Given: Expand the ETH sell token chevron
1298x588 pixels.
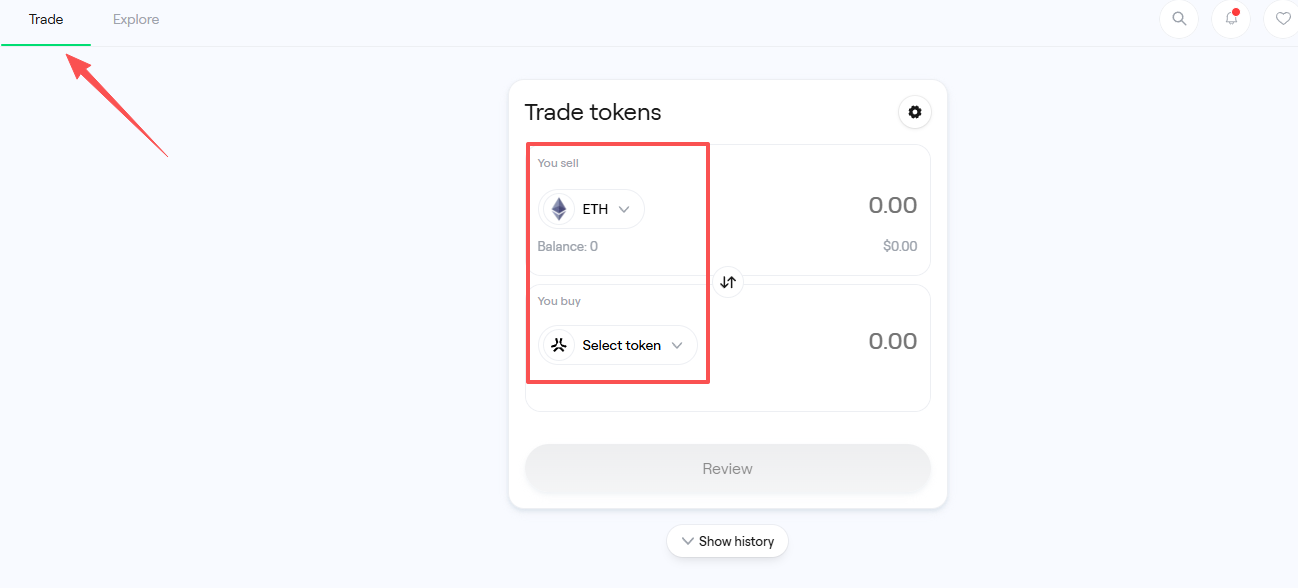Looking at the screenshot, I should tap(624, 209).
